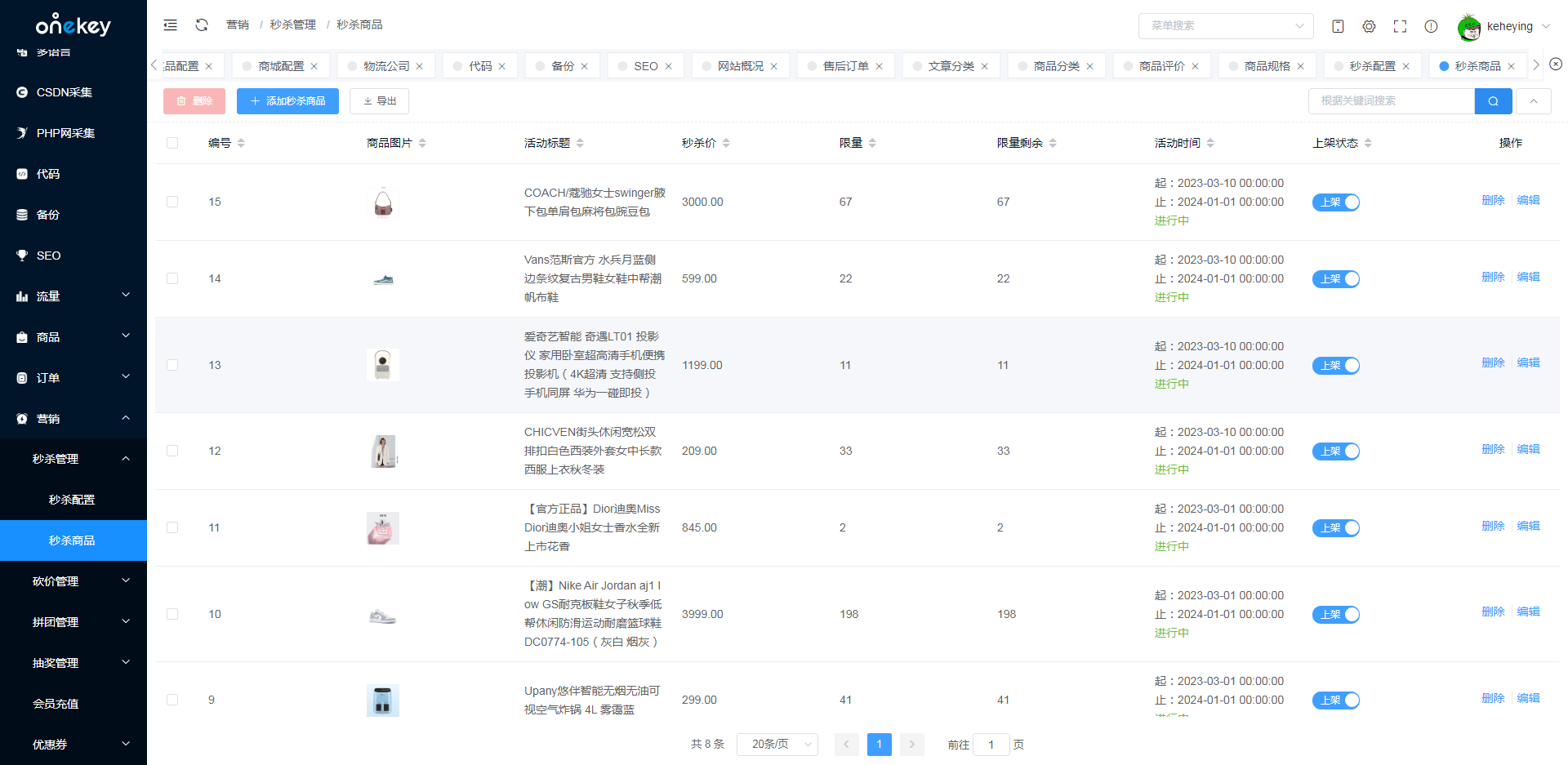Check the row 12 CHICVEN checkbox
This screenshot has width=1568, height=765.
point(172,451)
